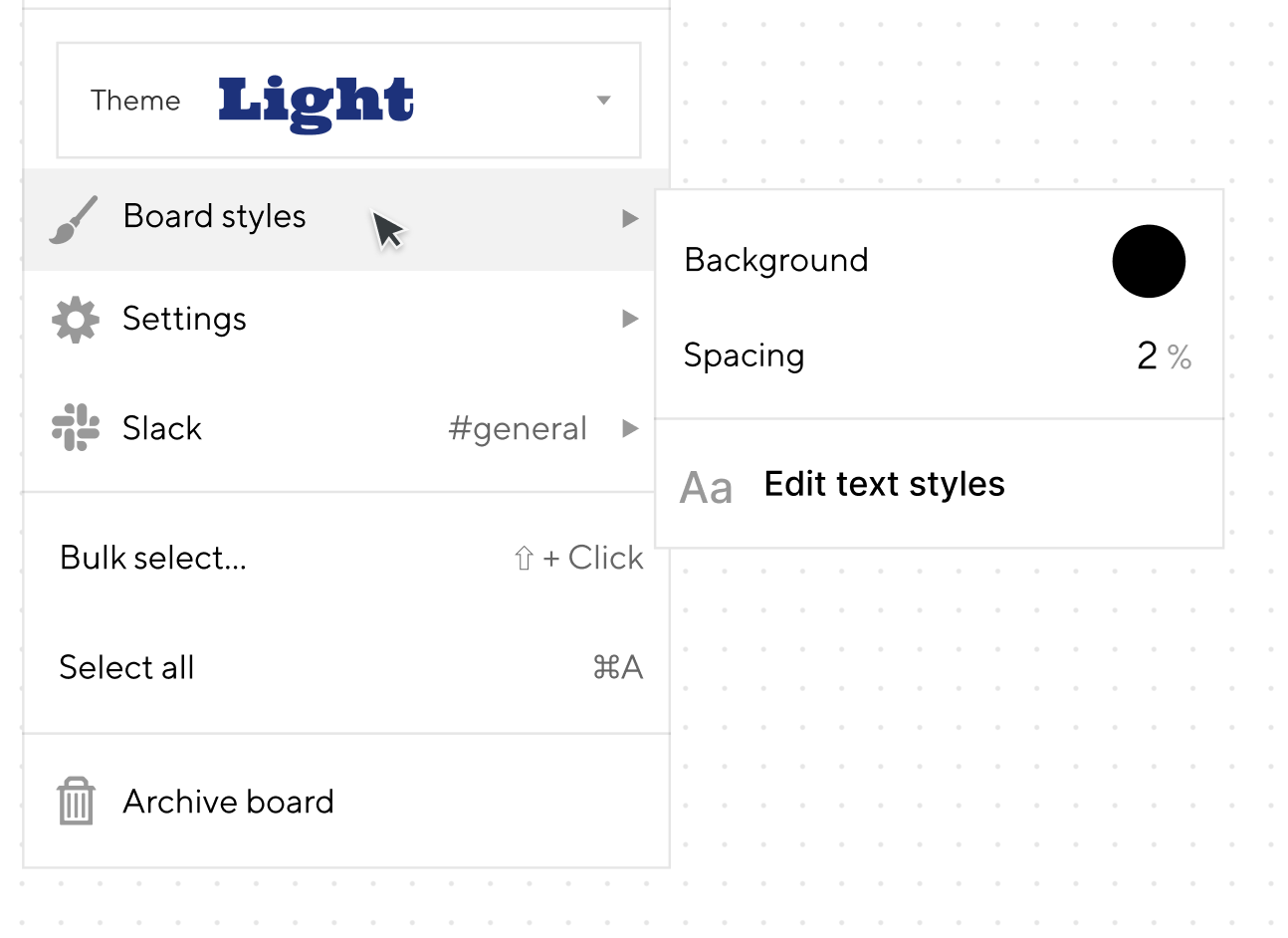Click the Background label in Board styles
The image size is (1288, 938).
coord(776,260)
